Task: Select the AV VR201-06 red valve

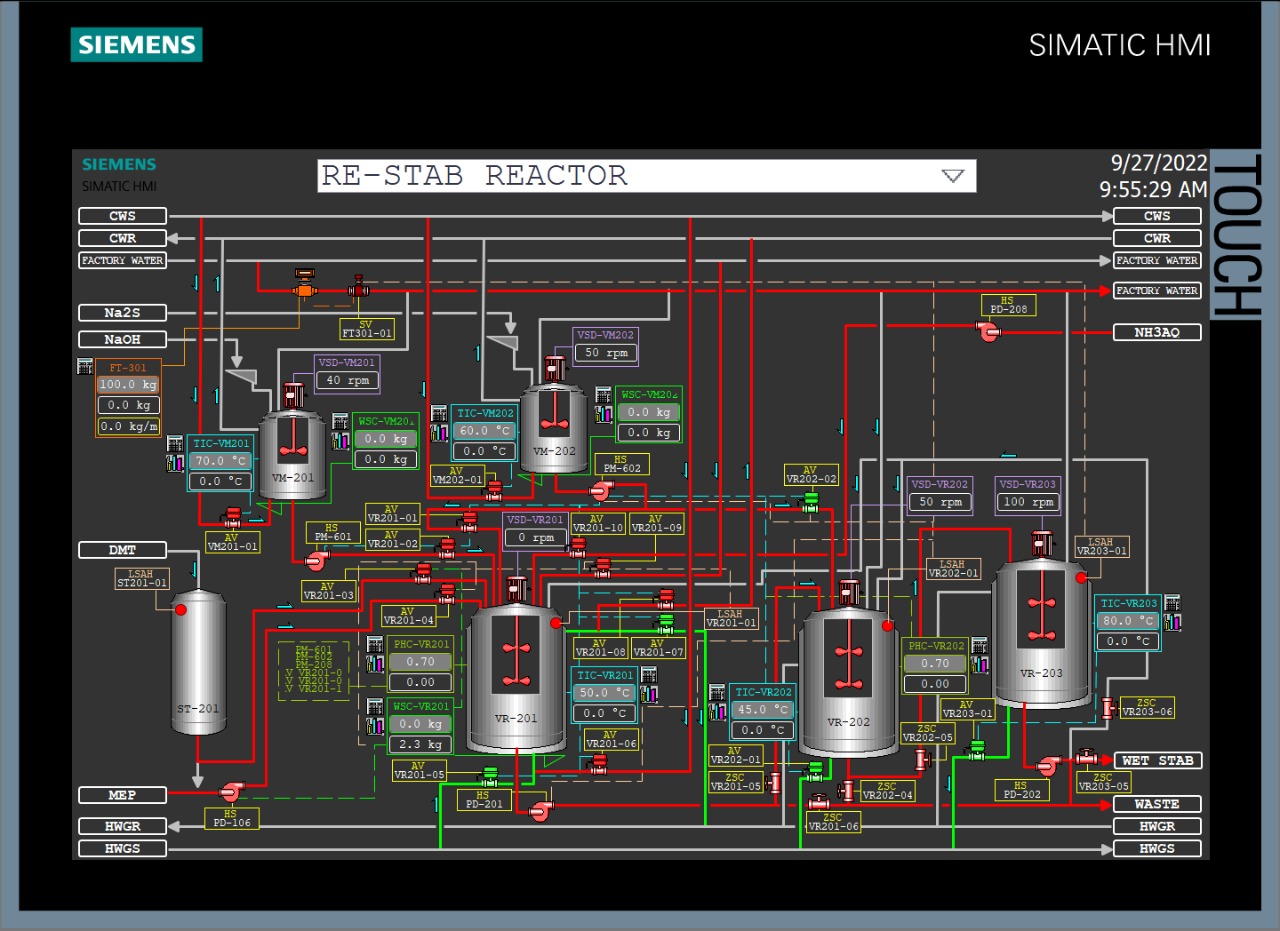Action: pos(599,764)
